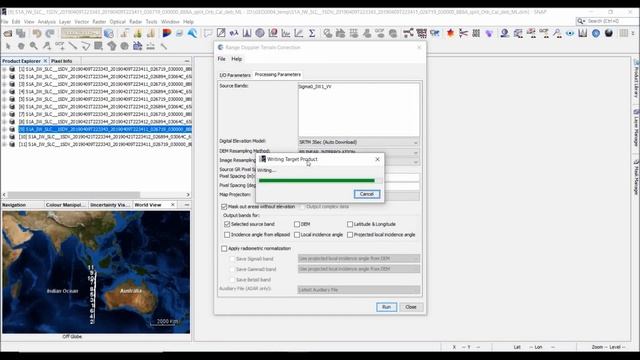Enable the DEM output band checkbox
This screenshot has height=360, width=640.
click(x=297, y=224)
